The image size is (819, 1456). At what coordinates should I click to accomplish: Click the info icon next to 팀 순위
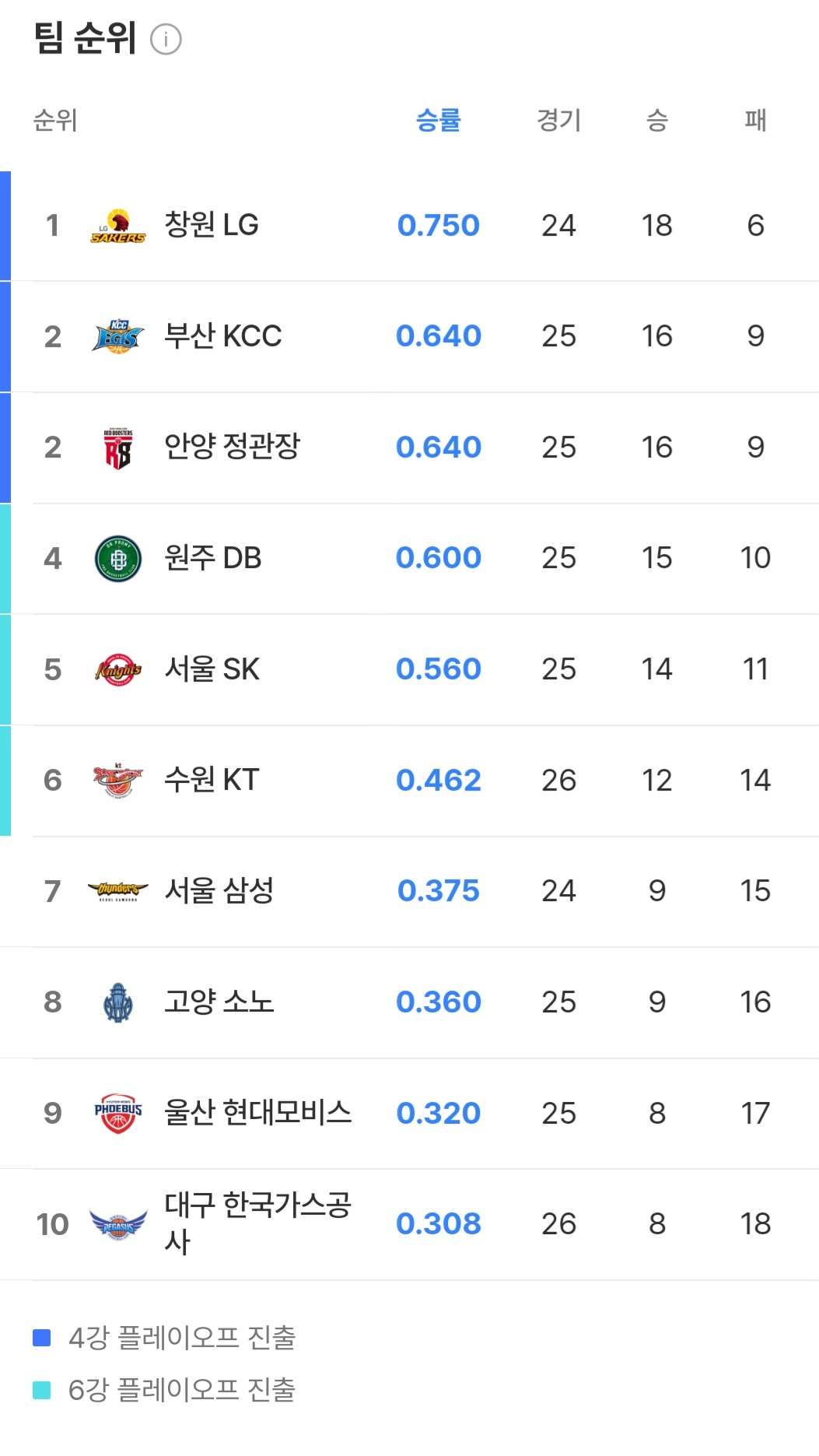click(x=166, y=39)
